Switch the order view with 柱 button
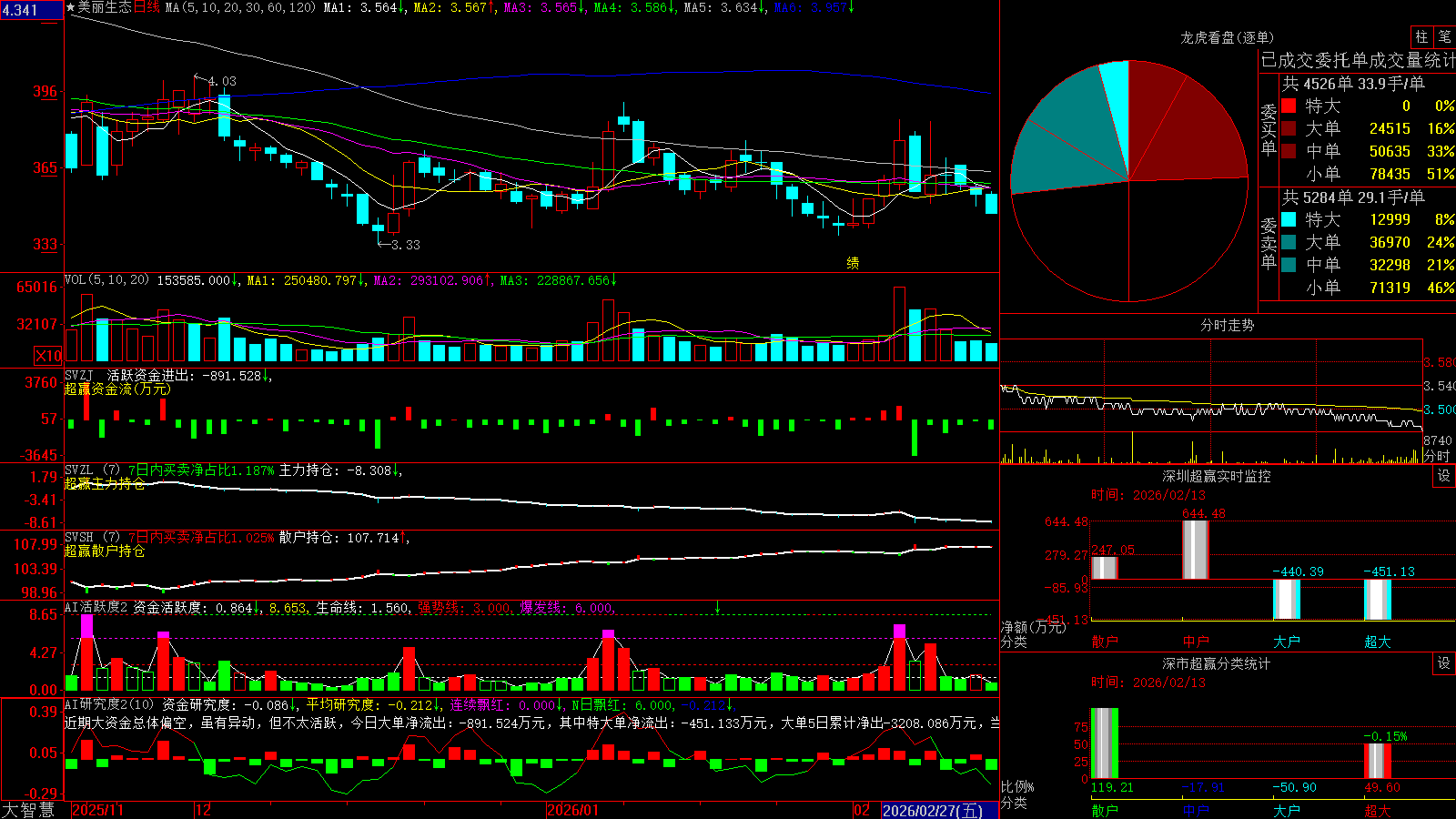The height and width of the screenshot is (819, 1456). point(1421,36)
